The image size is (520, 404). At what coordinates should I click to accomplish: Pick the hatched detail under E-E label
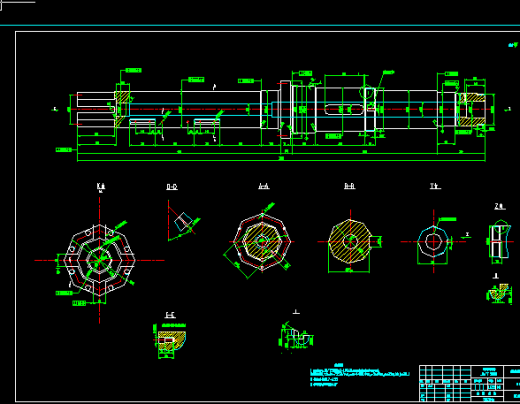[171, 340]
